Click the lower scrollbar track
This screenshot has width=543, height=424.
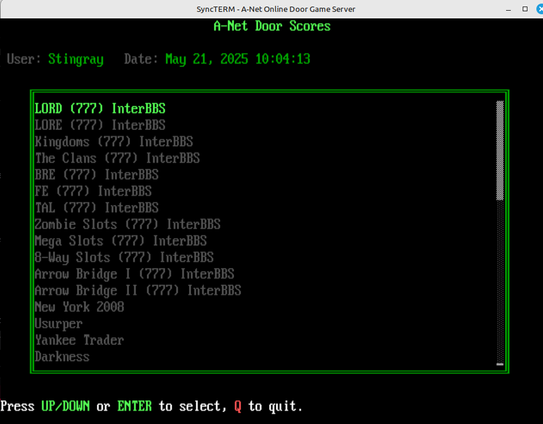[x=500, y=282]
